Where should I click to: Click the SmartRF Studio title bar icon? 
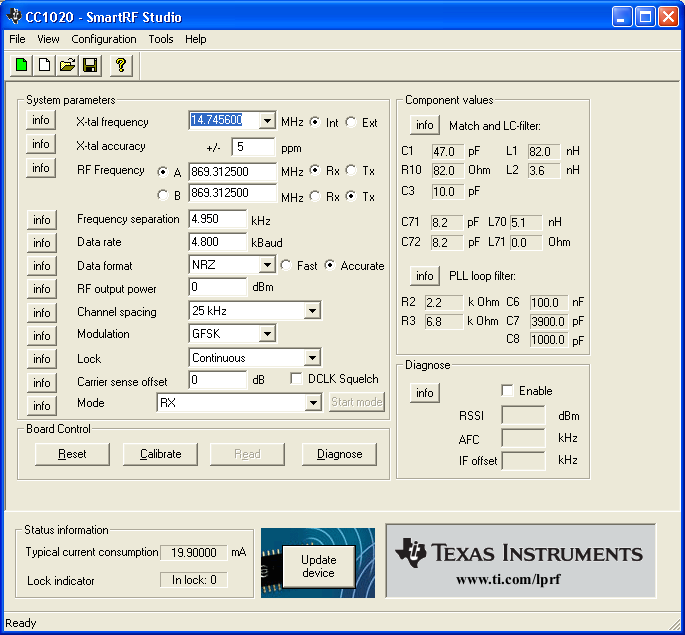tap(14, 17)
